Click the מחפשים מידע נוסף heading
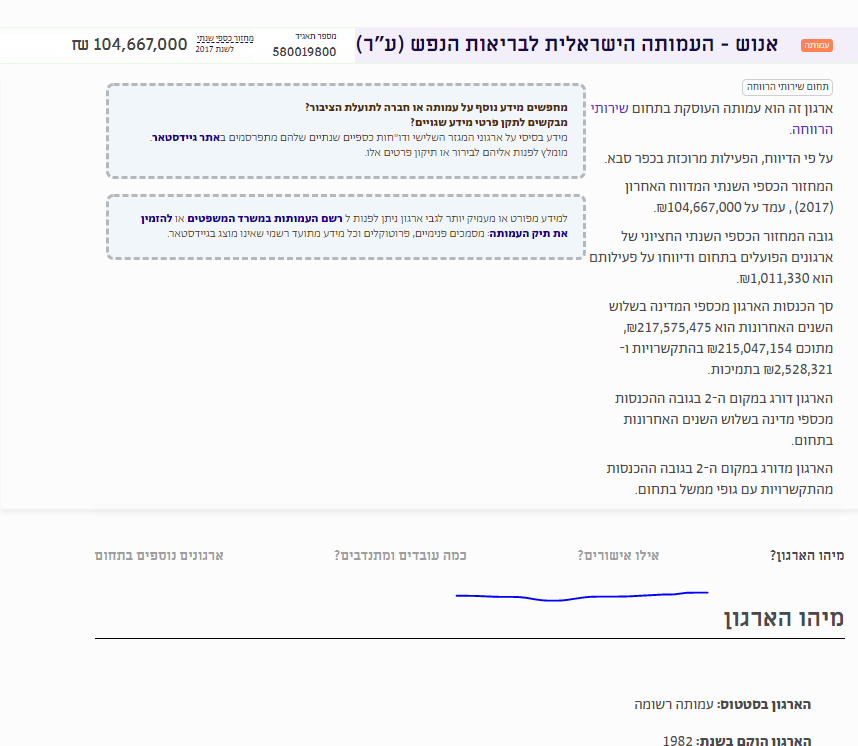Screen dimensions: 858x746 pos(436,107)
